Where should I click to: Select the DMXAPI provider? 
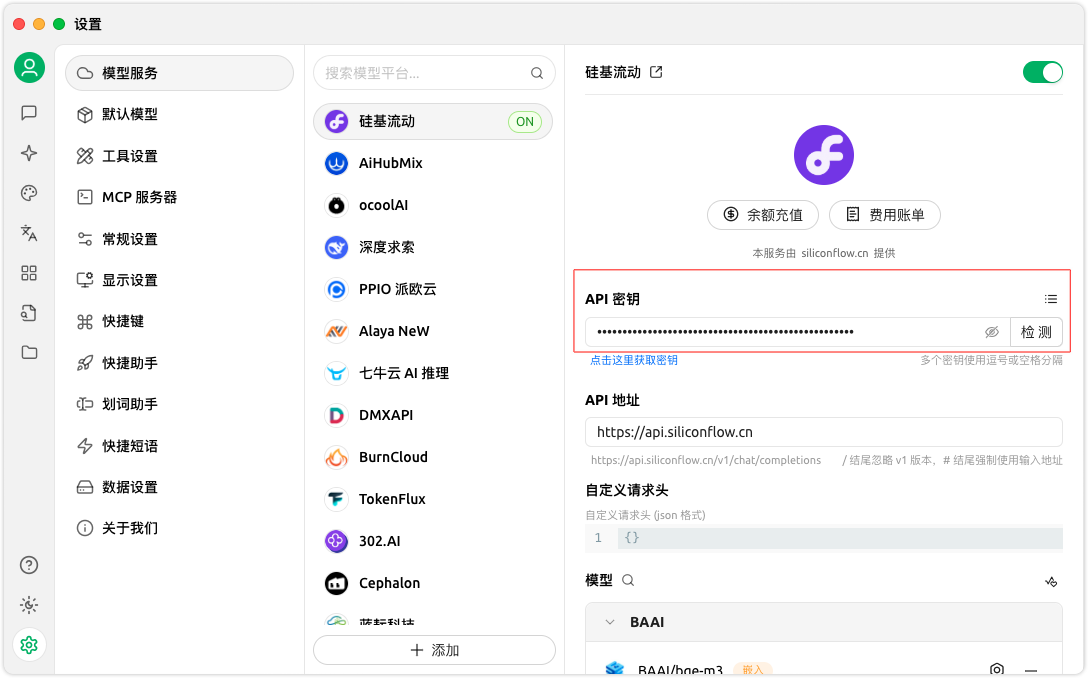click(x=433, y=415)
